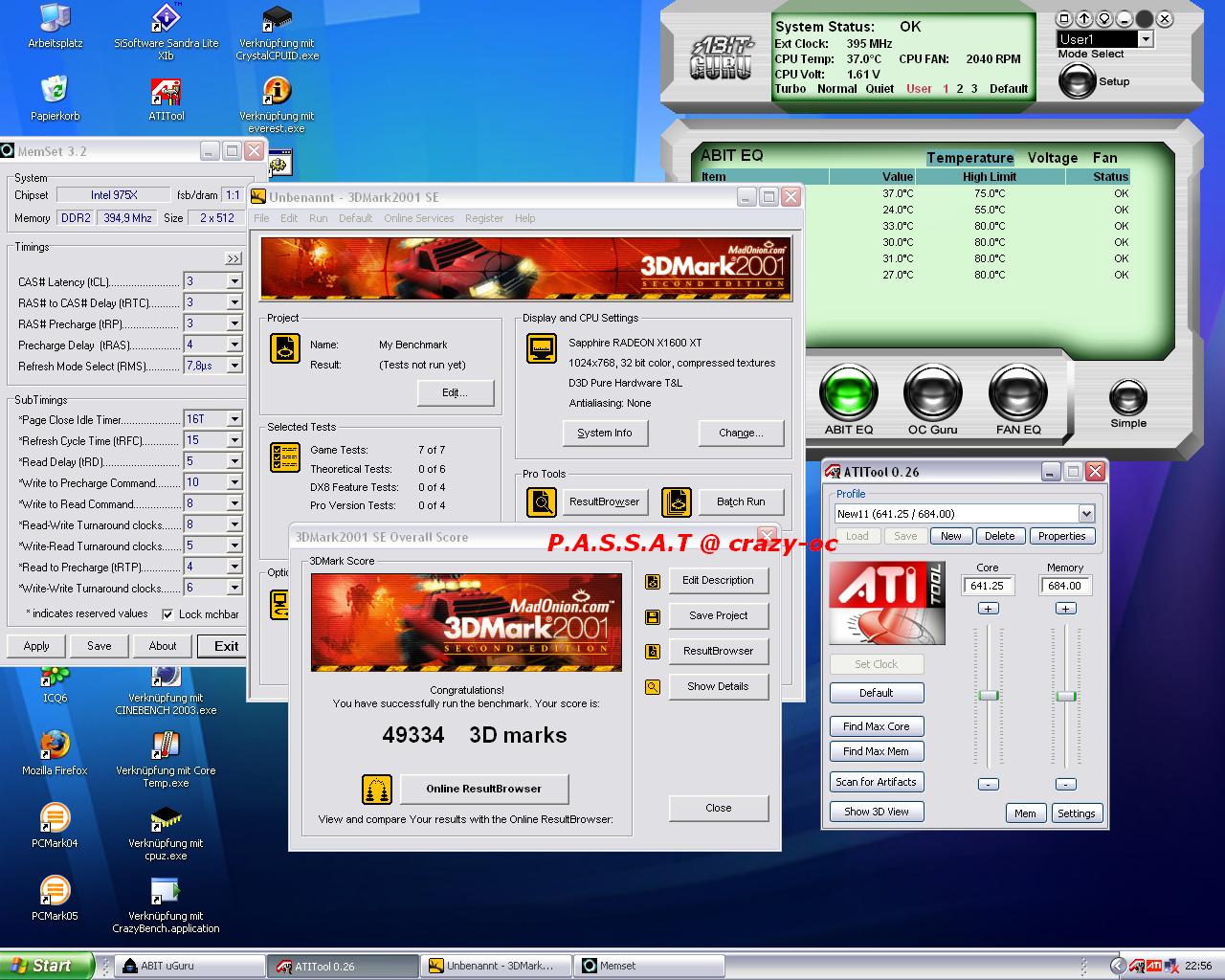Open the cpuz.exe desktop shortcut

(x=167, y=833)
